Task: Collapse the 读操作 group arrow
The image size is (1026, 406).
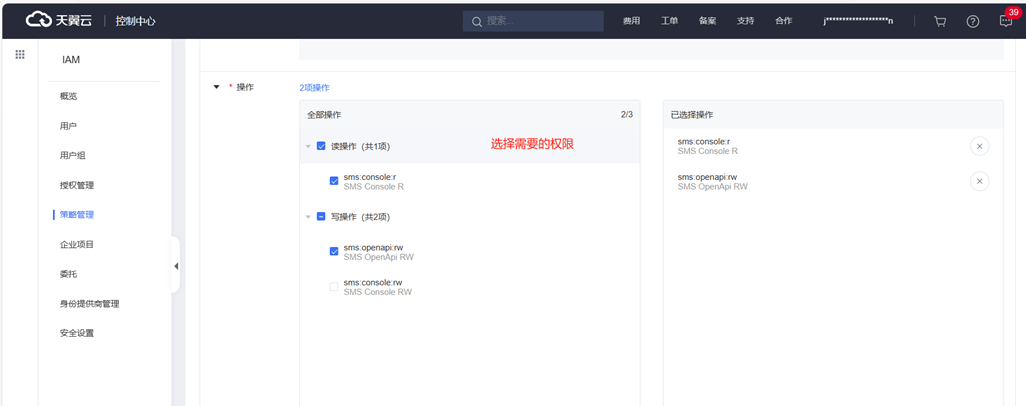Action: [x=308, y=146]
